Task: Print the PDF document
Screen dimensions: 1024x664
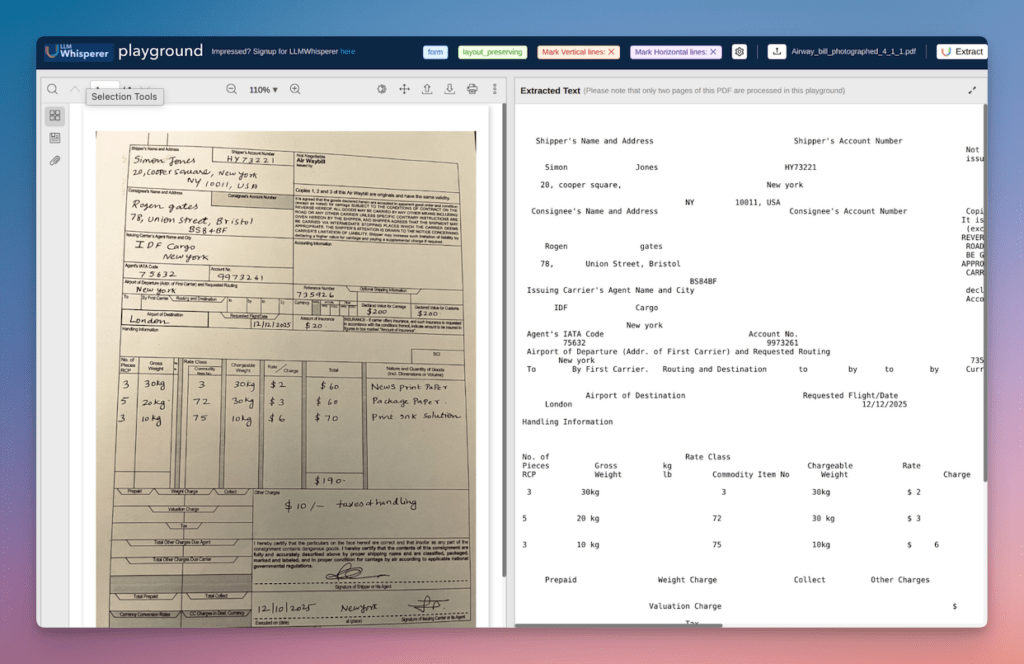Action: coord(472,89)
